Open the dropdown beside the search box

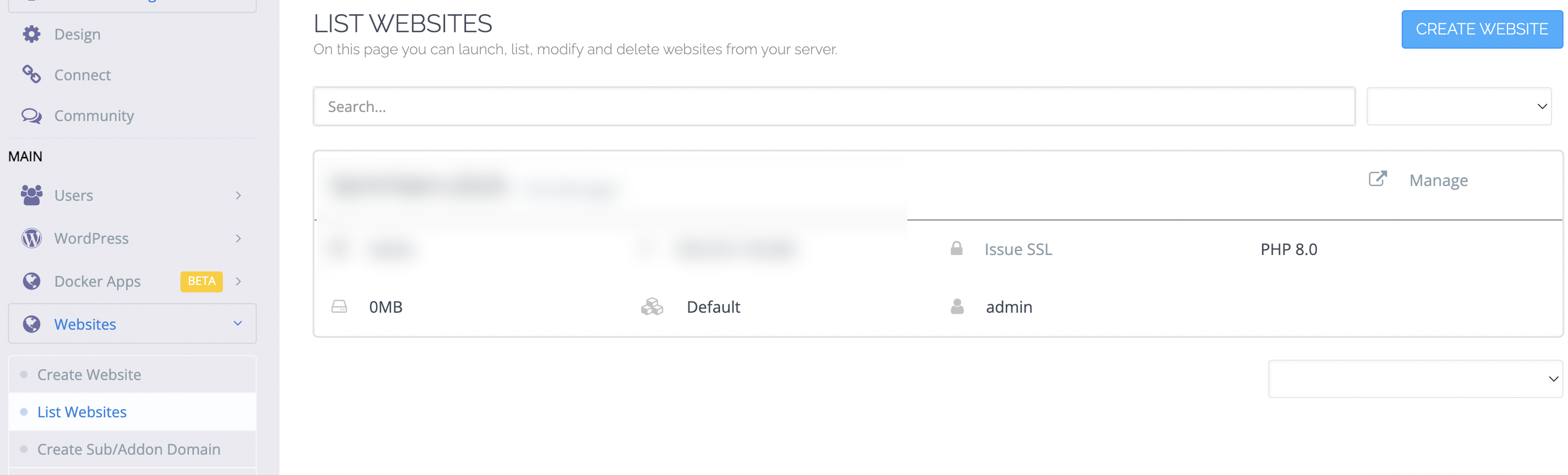[x=1458, y=106]
